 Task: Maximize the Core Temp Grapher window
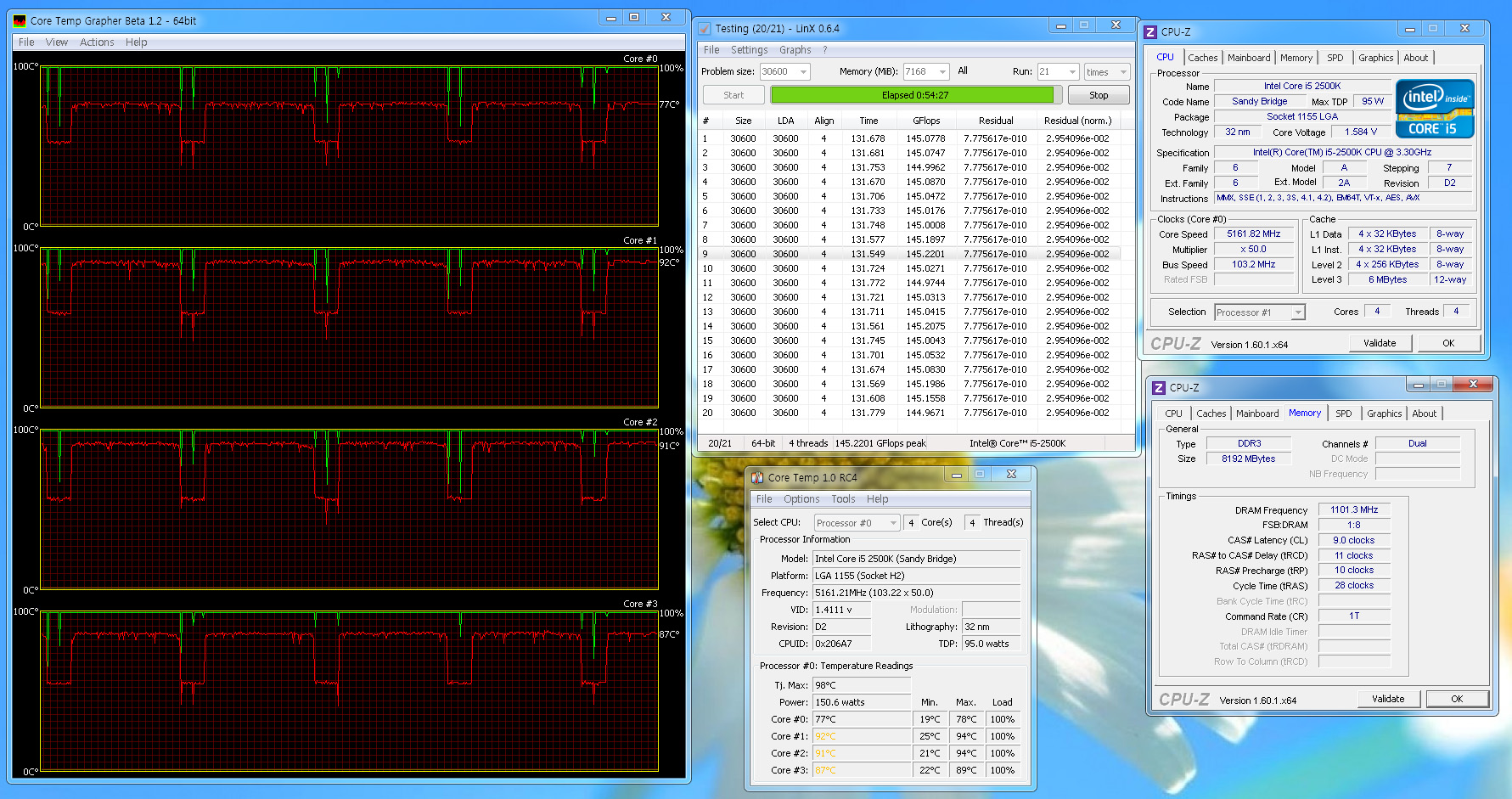[634, 18]
